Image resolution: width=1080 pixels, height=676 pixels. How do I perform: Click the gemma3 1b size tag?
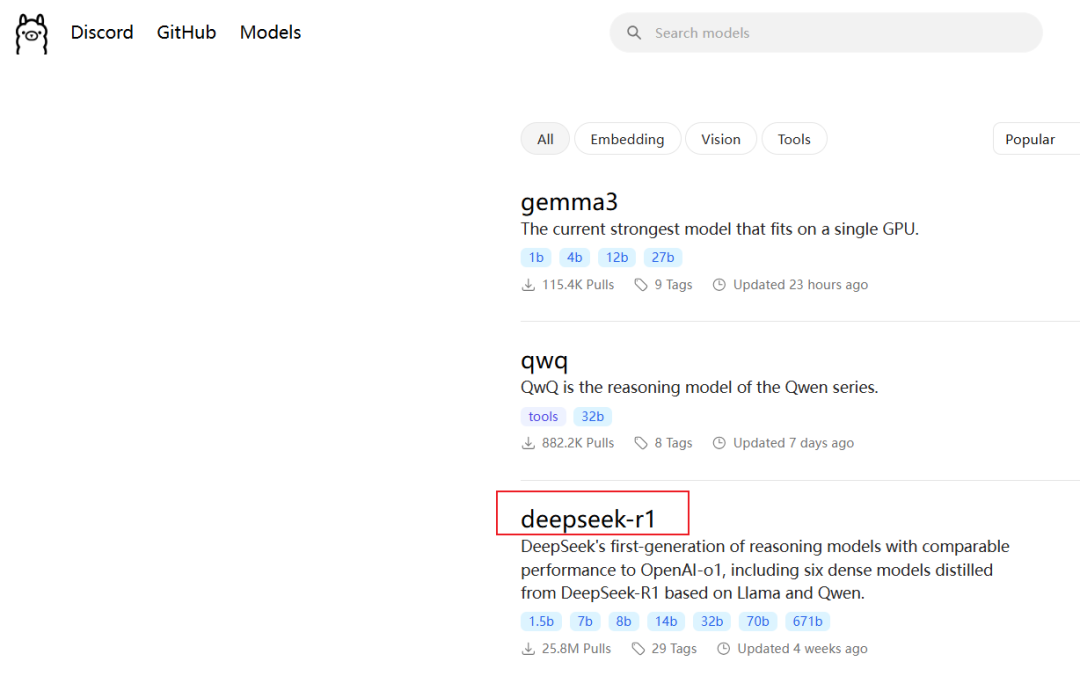[536, 257]
